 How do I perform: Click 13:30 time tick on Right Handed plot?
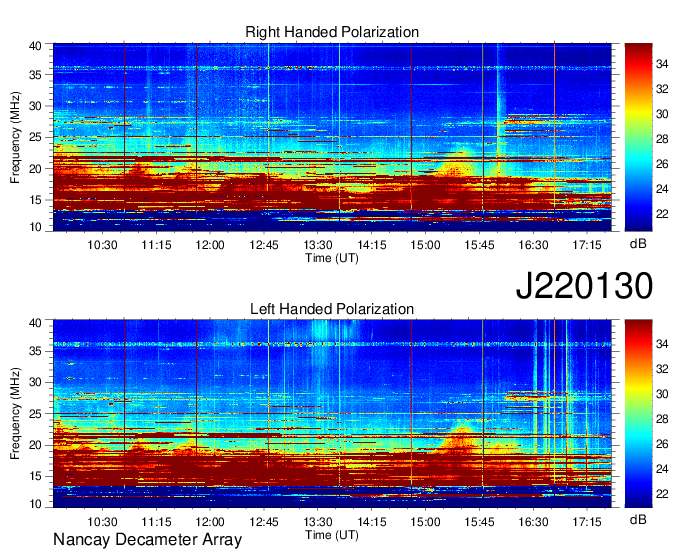(318, 245)
